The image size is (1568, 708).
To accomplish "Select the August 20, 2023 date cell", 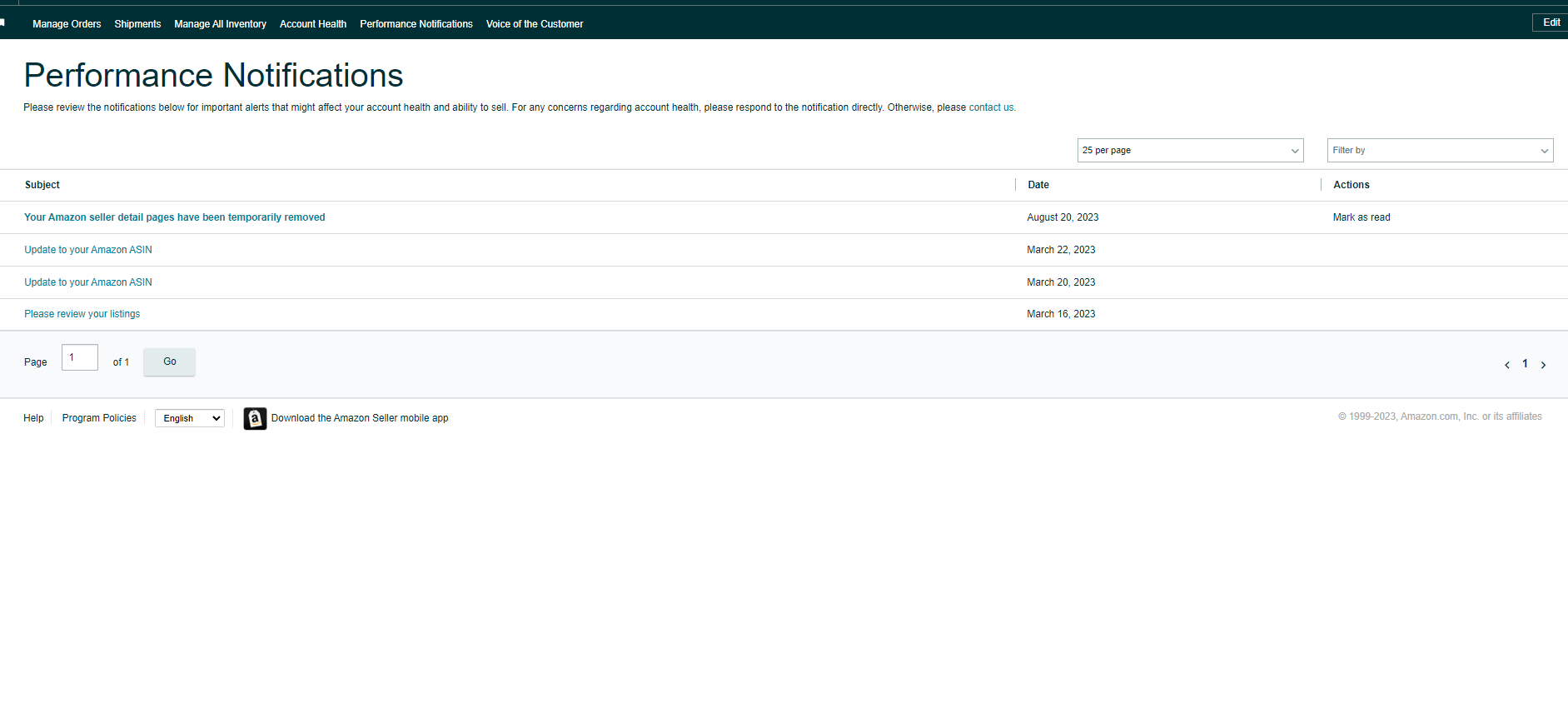I will click(x=1063, y=217).
